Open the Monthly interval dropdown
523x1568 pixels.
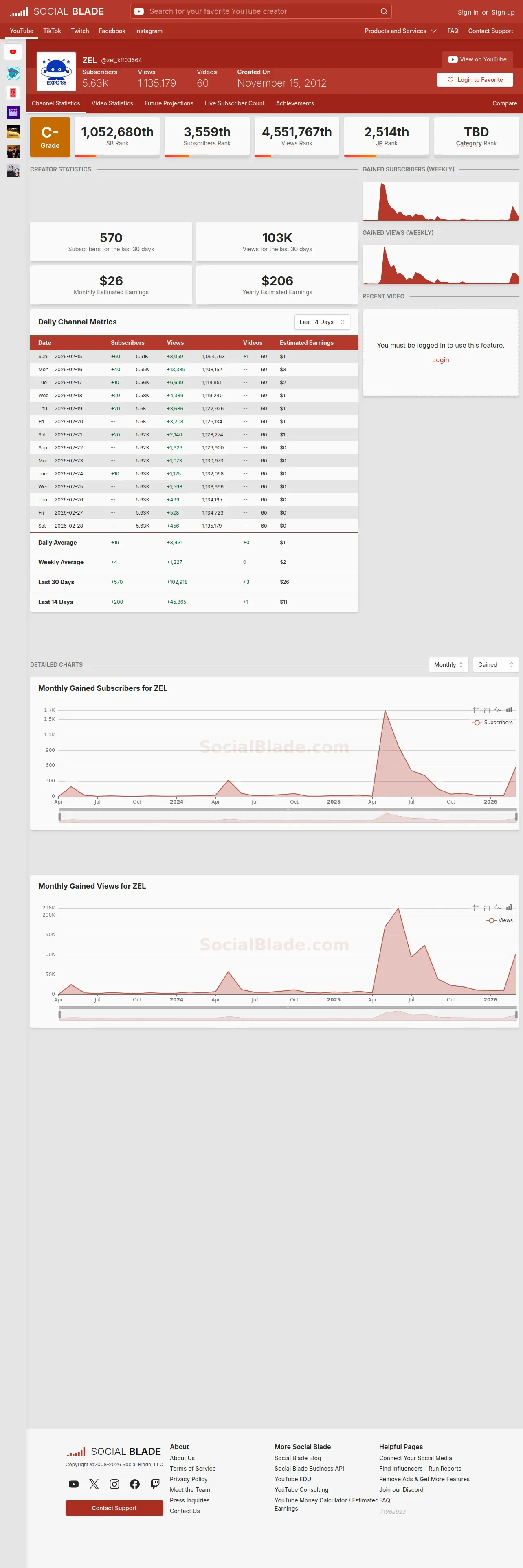tap(449, 665)
